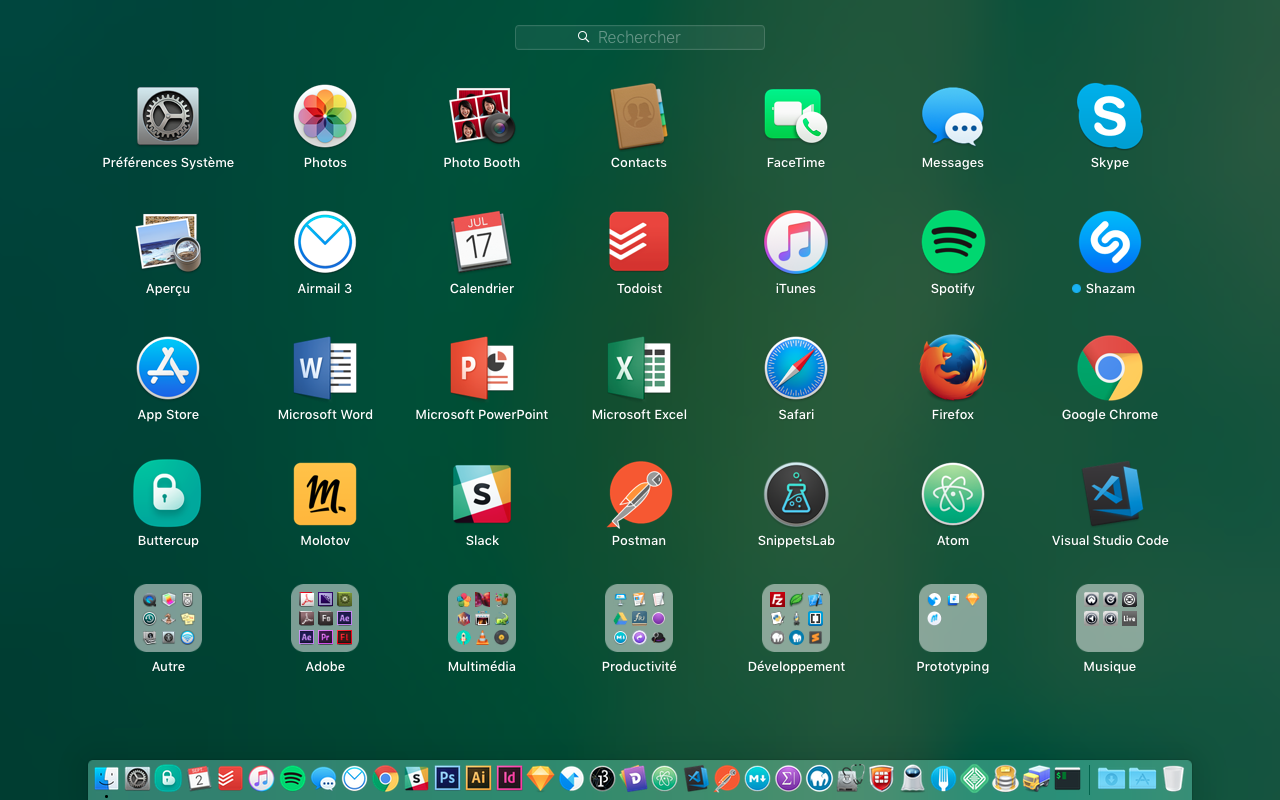Open Spotify in the Launchpad grid
The height and width of the screenshot is (800, 1280).
(x=953, y=243)
